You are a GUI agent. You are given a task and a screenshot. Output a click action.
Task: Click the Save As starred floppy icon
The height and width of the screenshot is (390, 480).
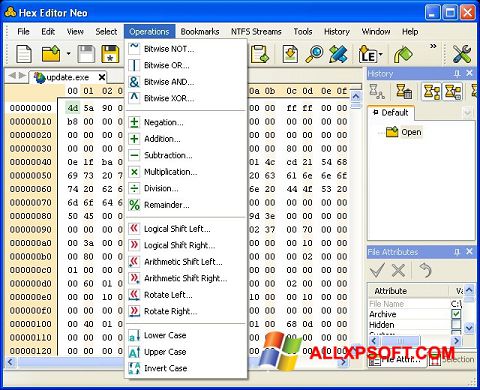click(110, 54)
